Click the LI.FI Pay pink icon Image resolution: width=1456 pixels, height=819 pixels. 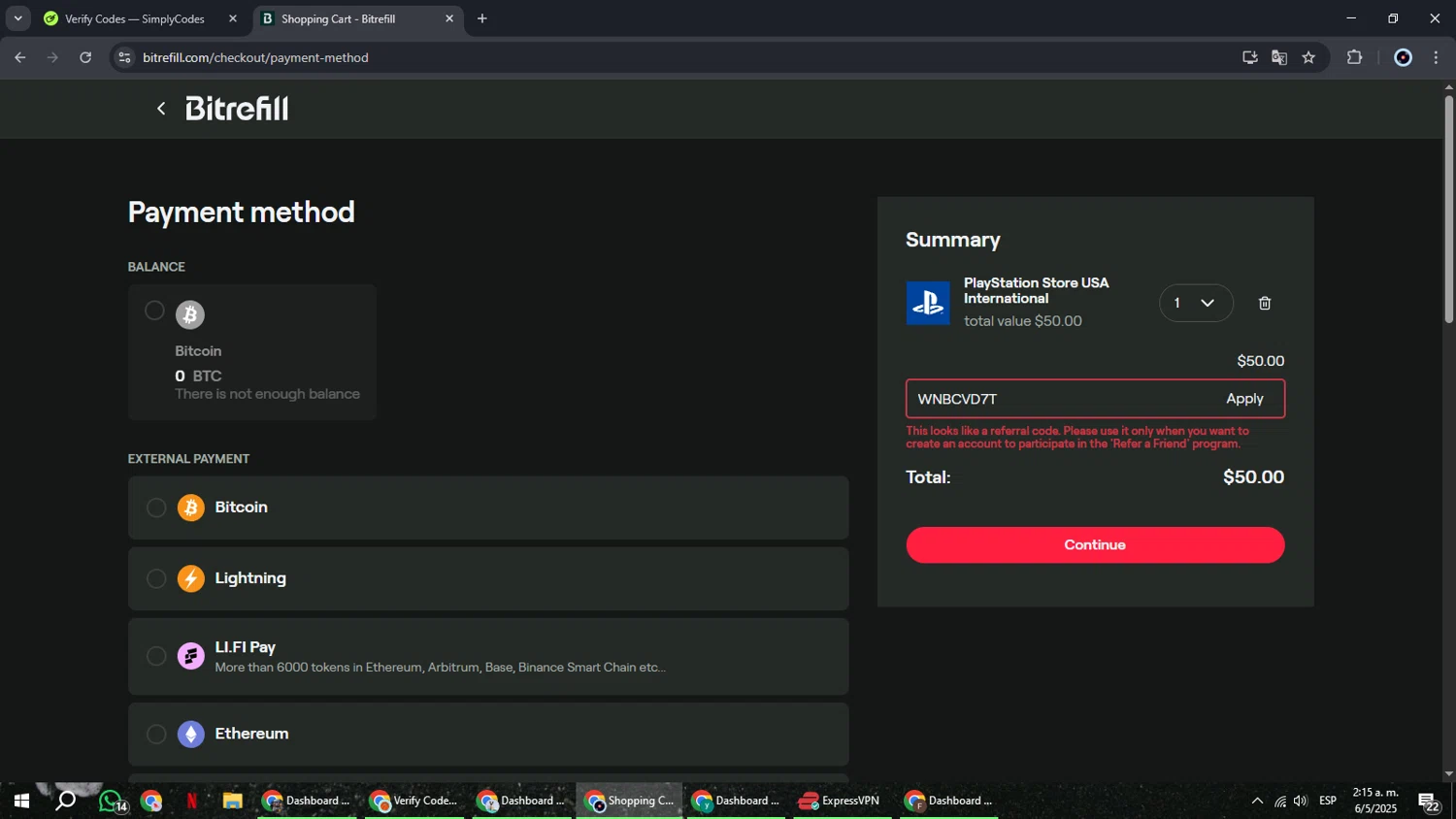pos(191,657)
